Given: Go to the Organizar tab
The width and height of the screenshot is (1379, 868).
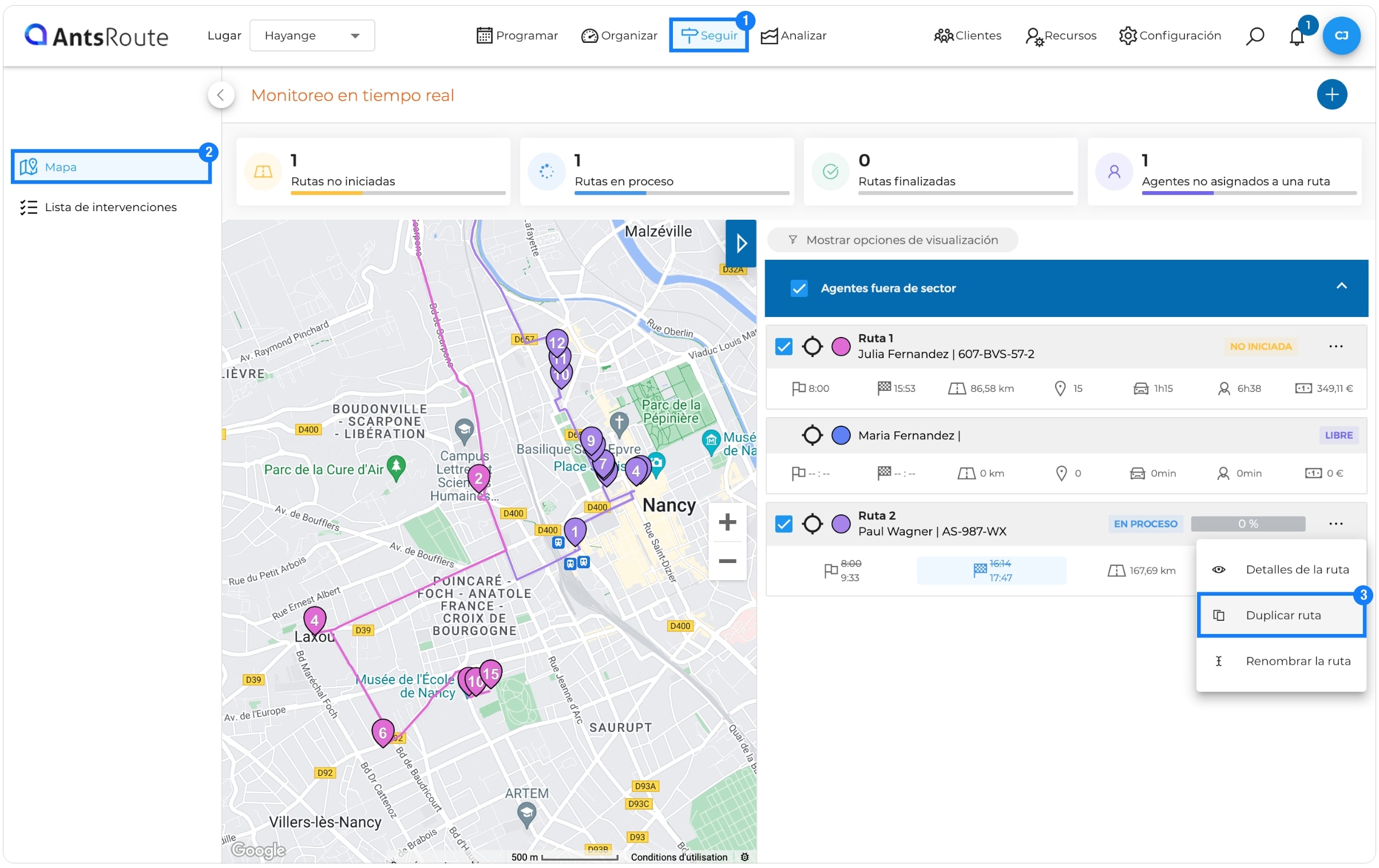Looking at the screenshot, I should (x=619, y=35).
